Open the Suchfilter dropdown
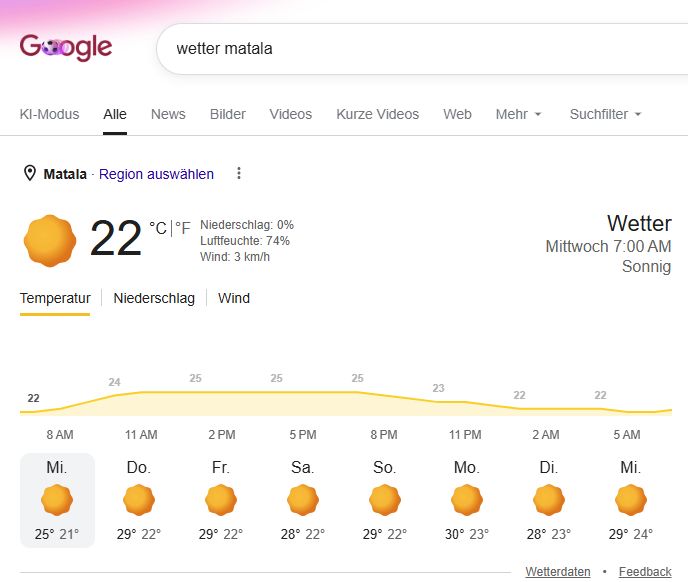Image resolution: width=688 pixels, height=582 pixels. tap(606, 114)
